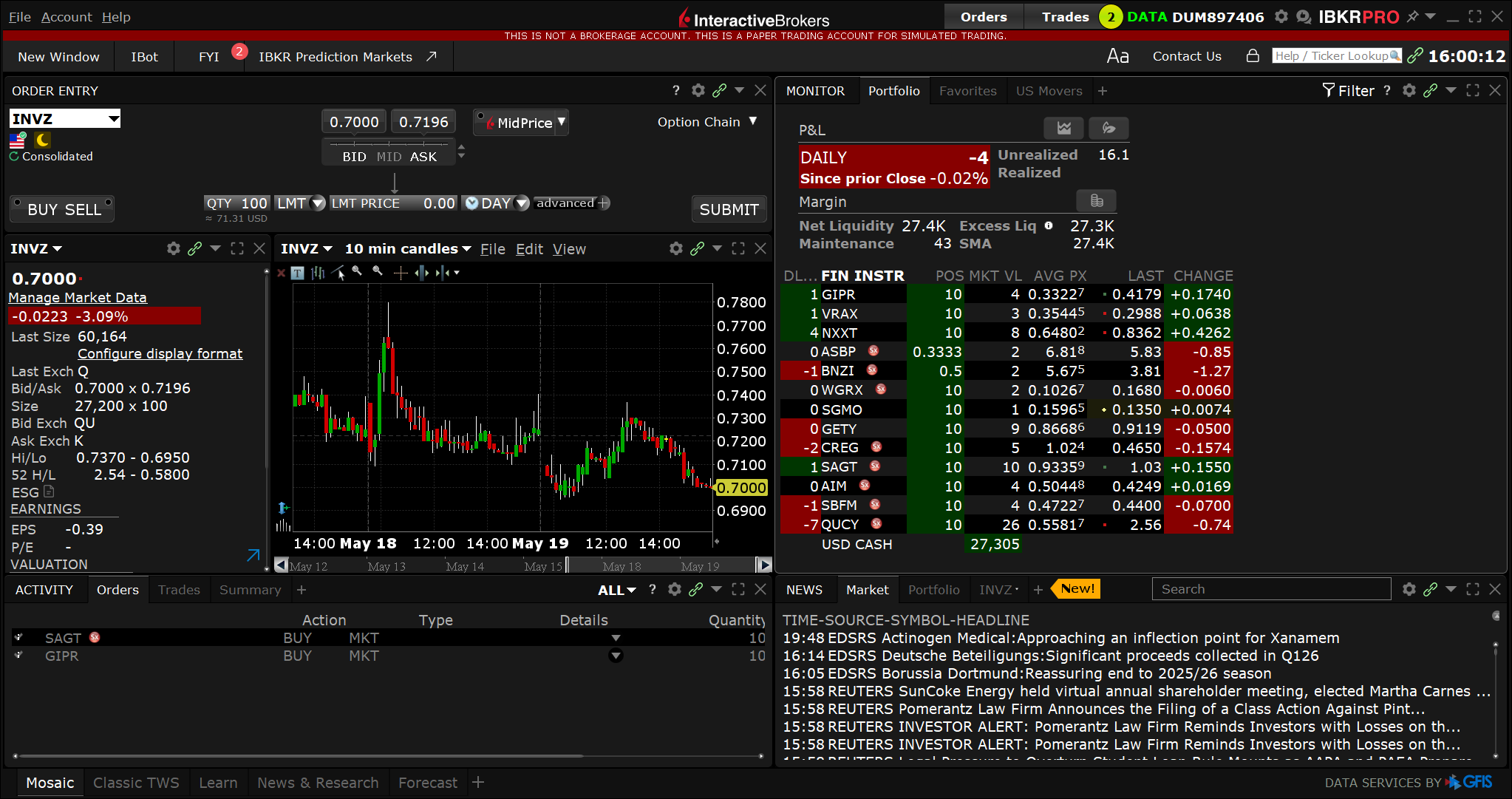1512x799 pixels.
Task: Expand the GIPR order details arrow
Action: (616, 656)
